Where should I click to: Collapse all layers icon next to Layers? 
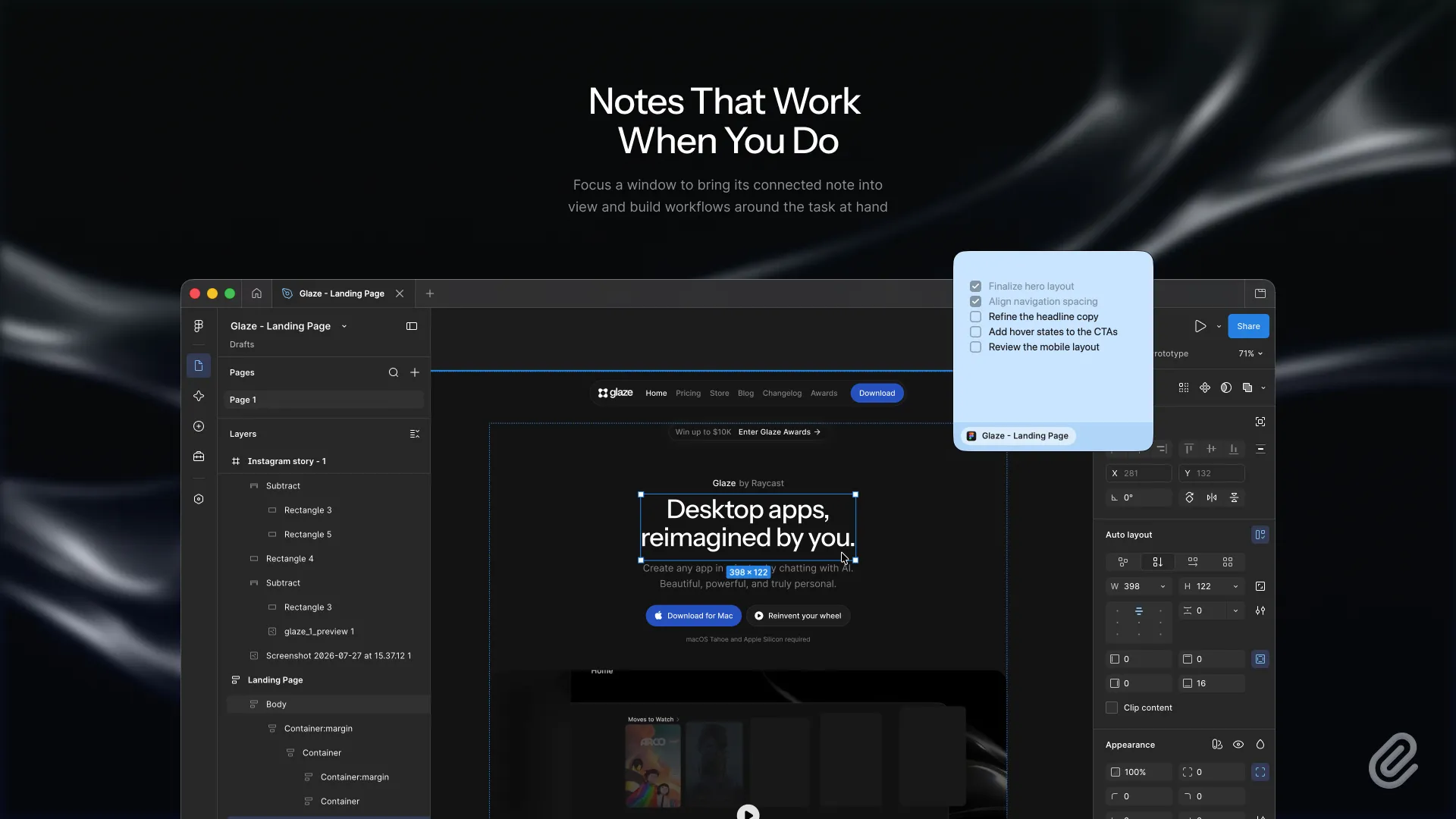pos(415,434)
